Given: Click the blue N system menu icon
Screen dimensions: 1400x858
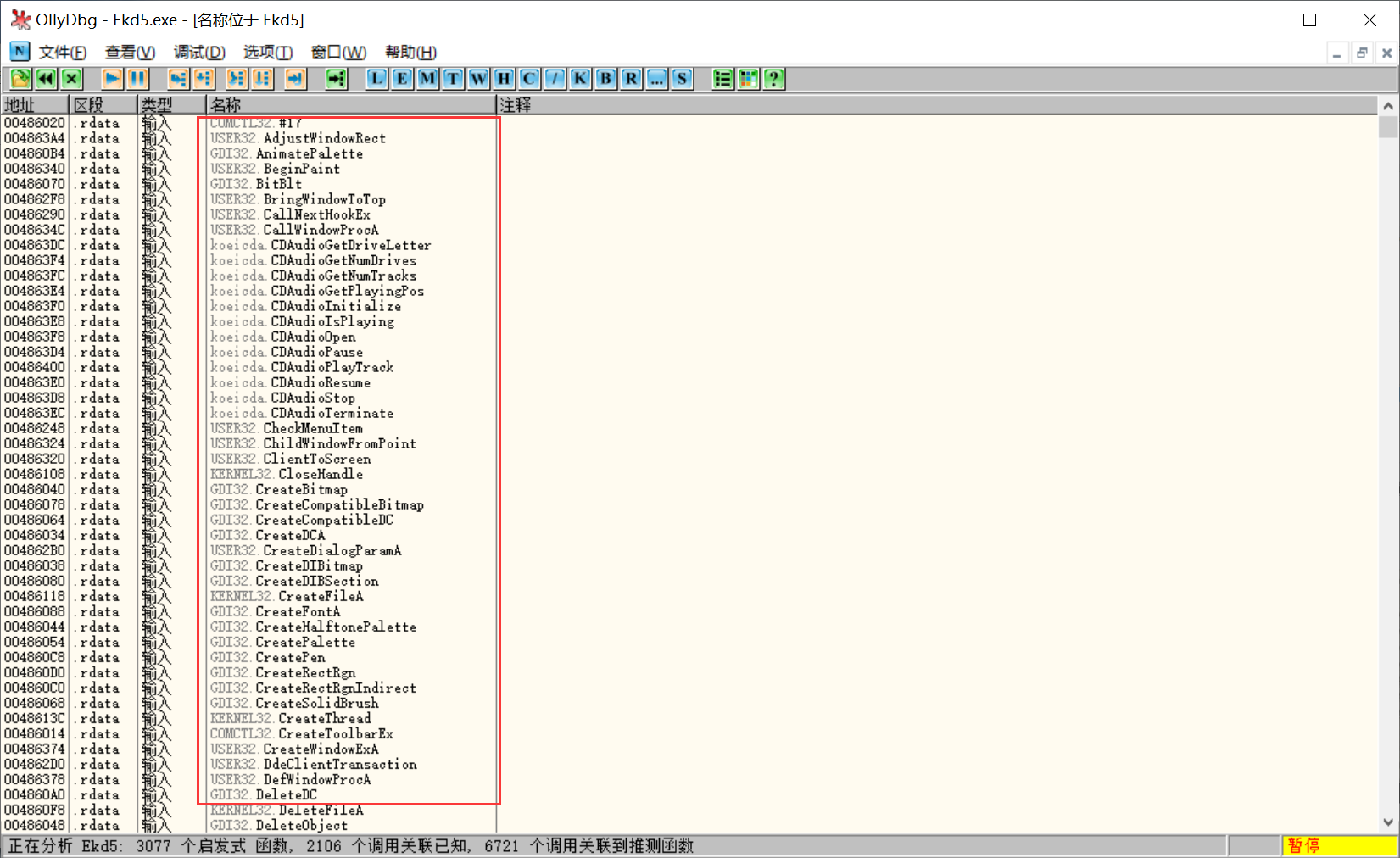Looking at the screenshot, I should point(20,52).
